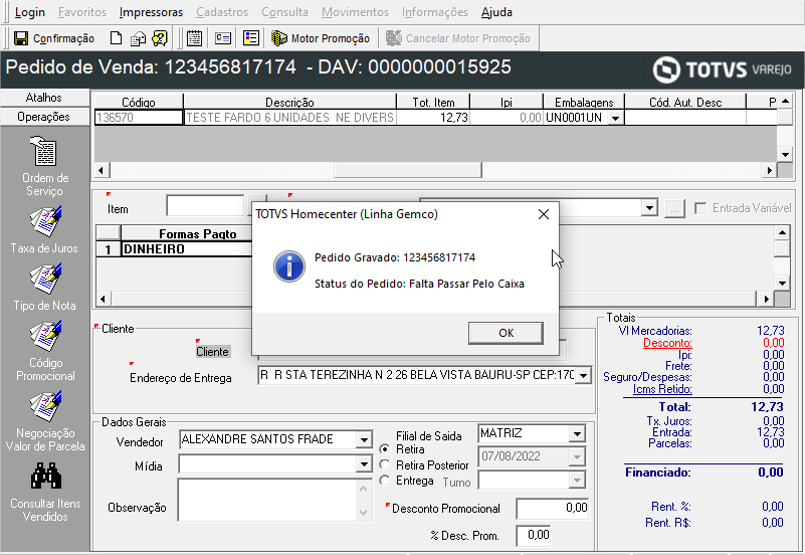805x555 pixels.
Task: Open the Favoritos menu
Action: click(82, 12)
